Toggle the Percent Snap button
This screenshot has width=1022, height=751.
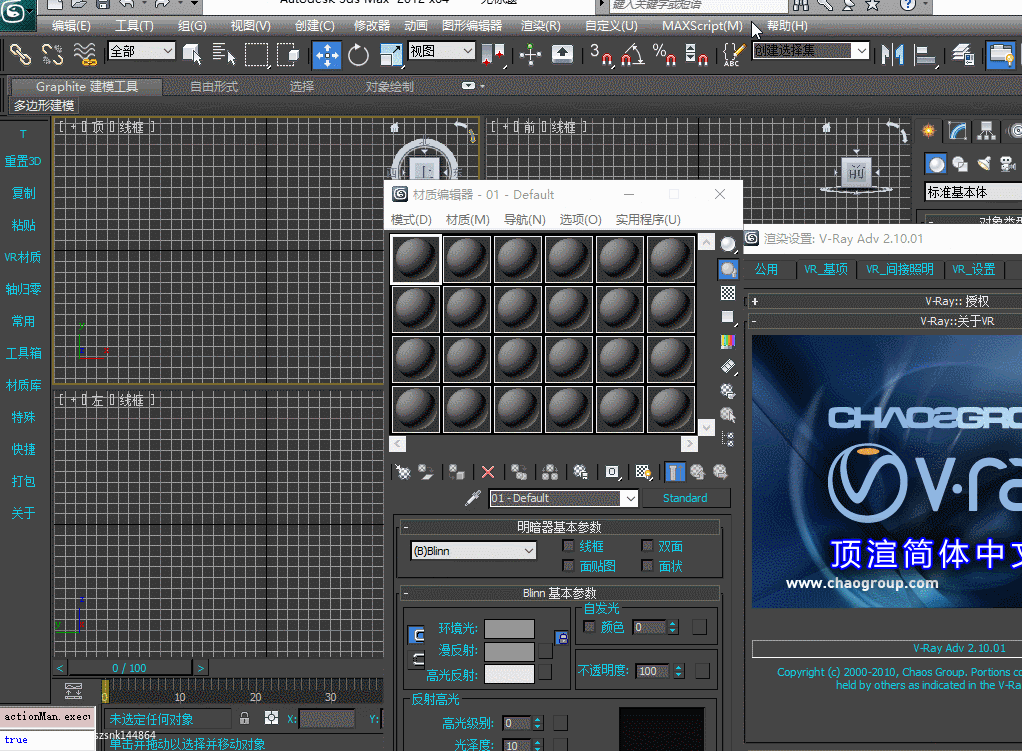664,54
